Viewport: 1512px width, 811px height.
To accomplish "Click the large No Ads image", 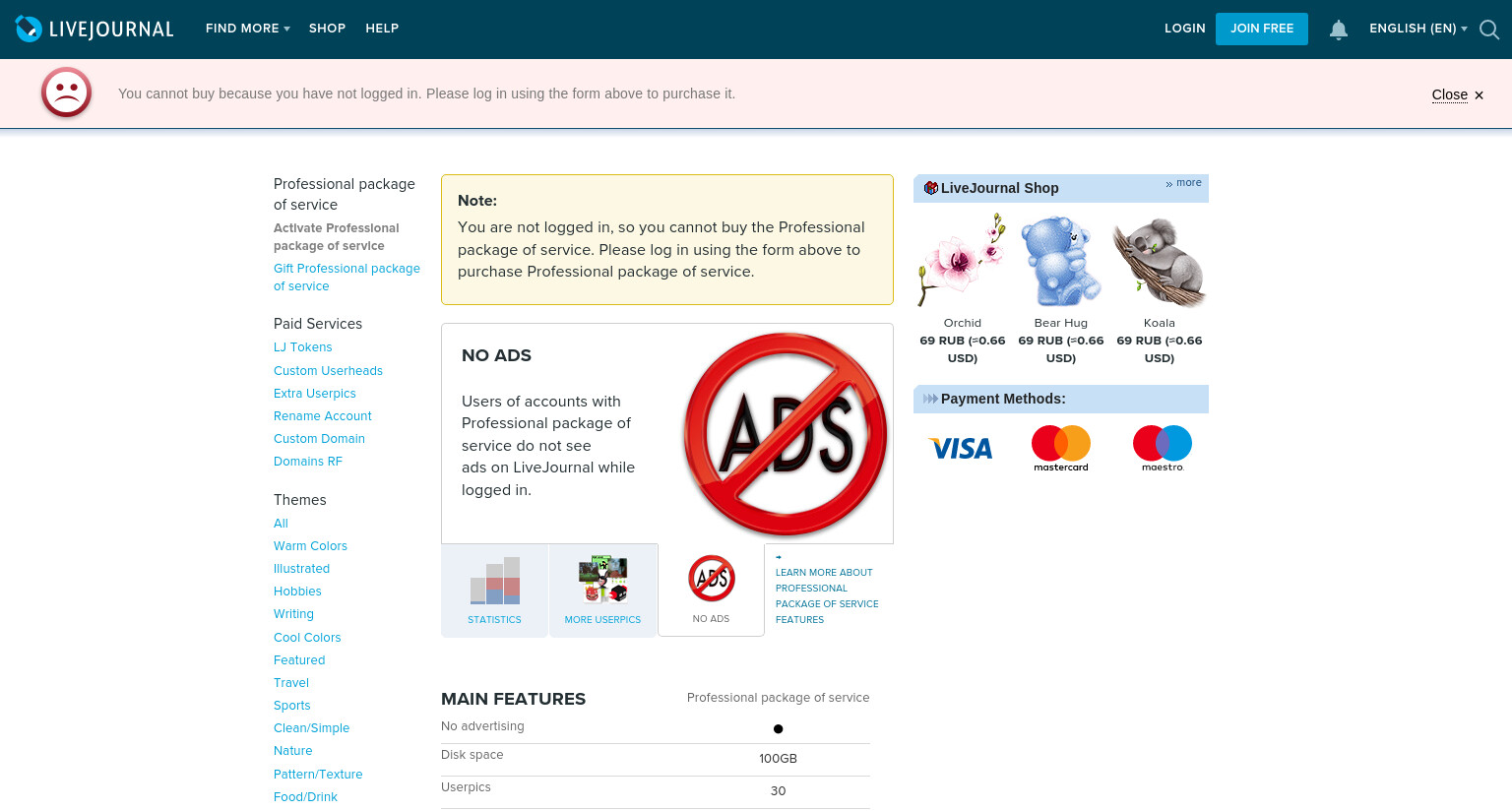I will click(x=785, y=434).
